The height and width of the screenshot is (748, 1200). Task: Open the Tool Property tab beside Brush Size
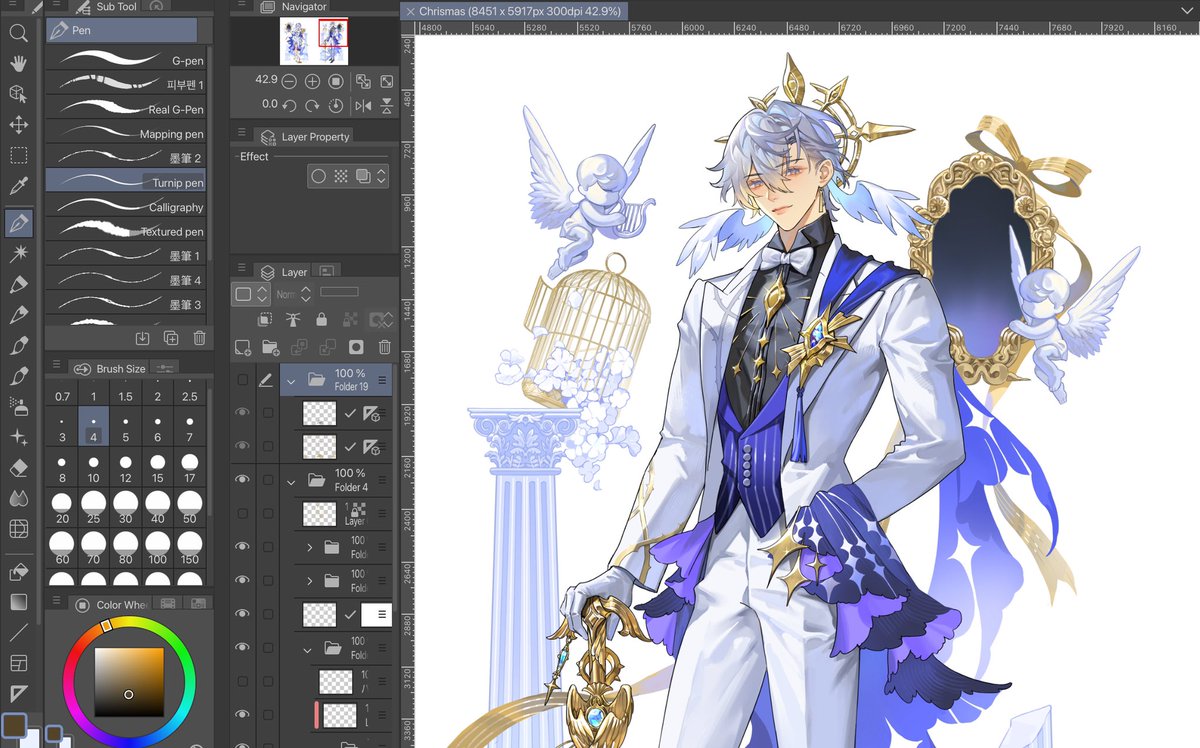pos(165,368)
